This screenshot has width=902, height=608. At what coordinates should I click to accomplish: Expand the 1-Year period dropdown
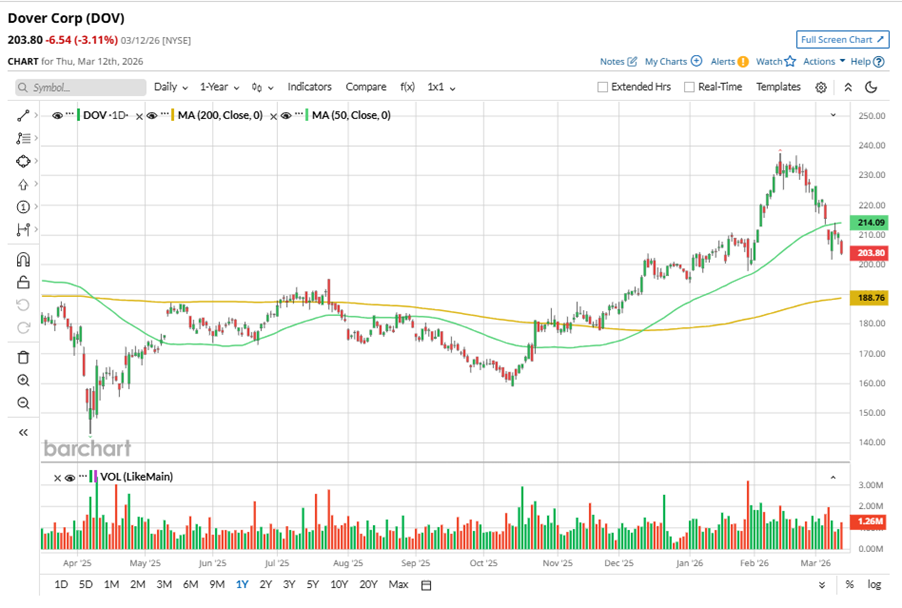(220, 87)
